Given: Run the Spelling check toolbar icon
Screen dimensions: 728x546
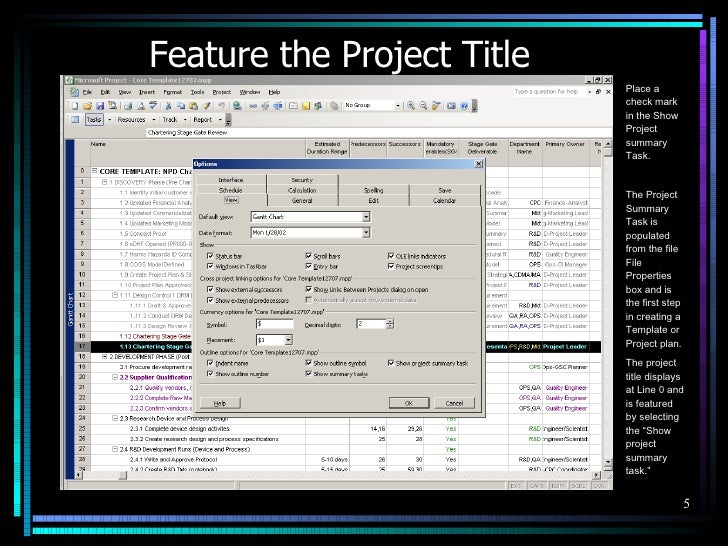Looking at the screenshot, I should (x=153, y=106).
